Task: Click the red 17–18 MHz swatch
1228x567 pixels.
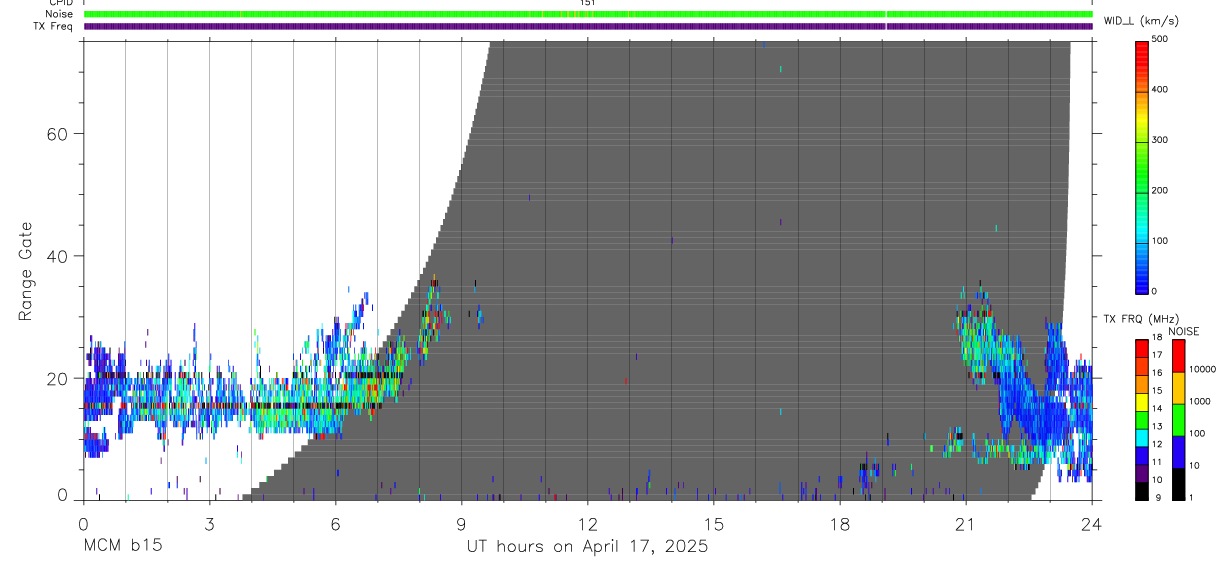Action: pos(1142,349)
